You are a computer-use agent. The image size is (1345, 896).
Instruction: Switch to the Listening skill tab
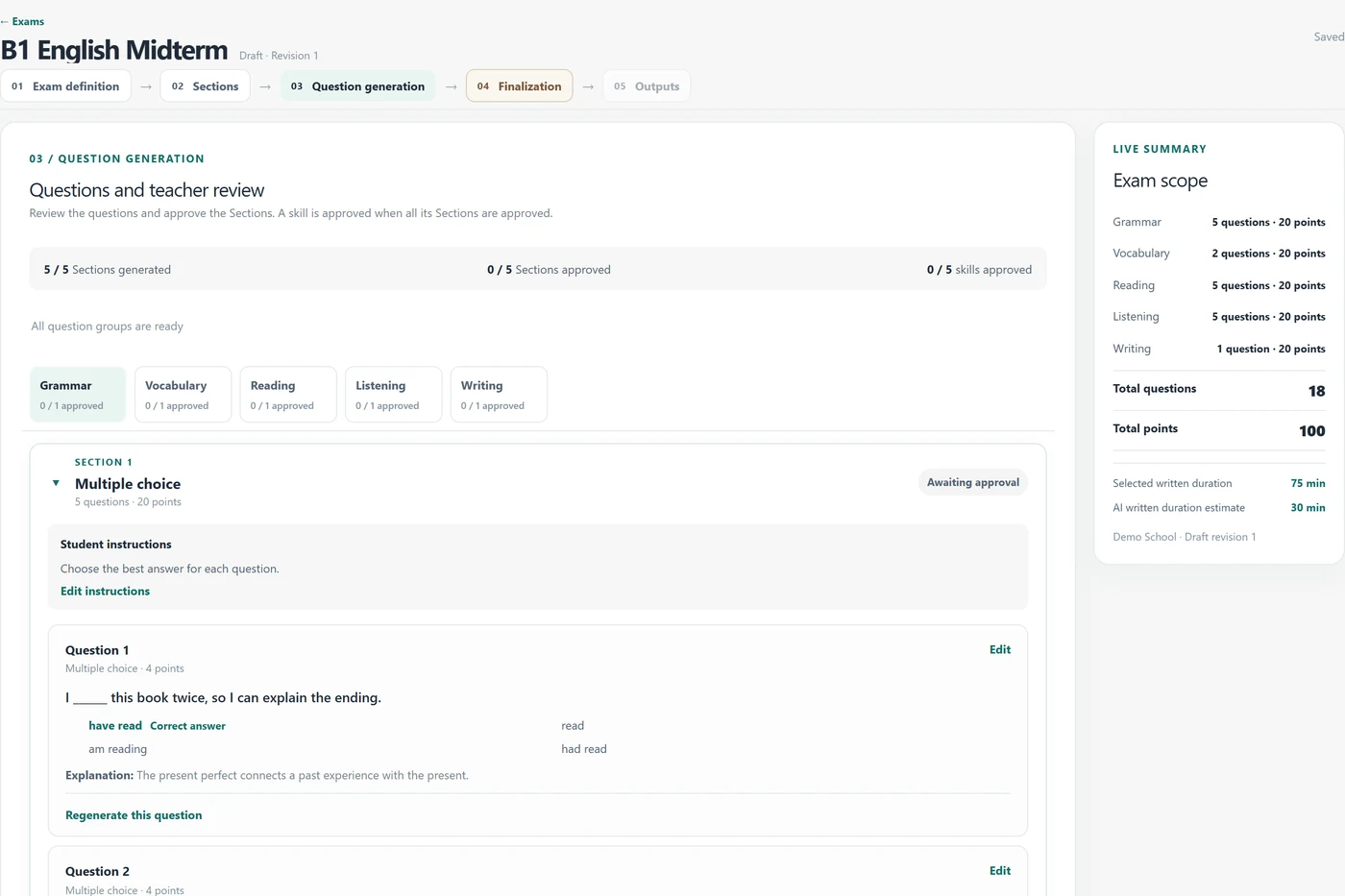coord(393,395)
